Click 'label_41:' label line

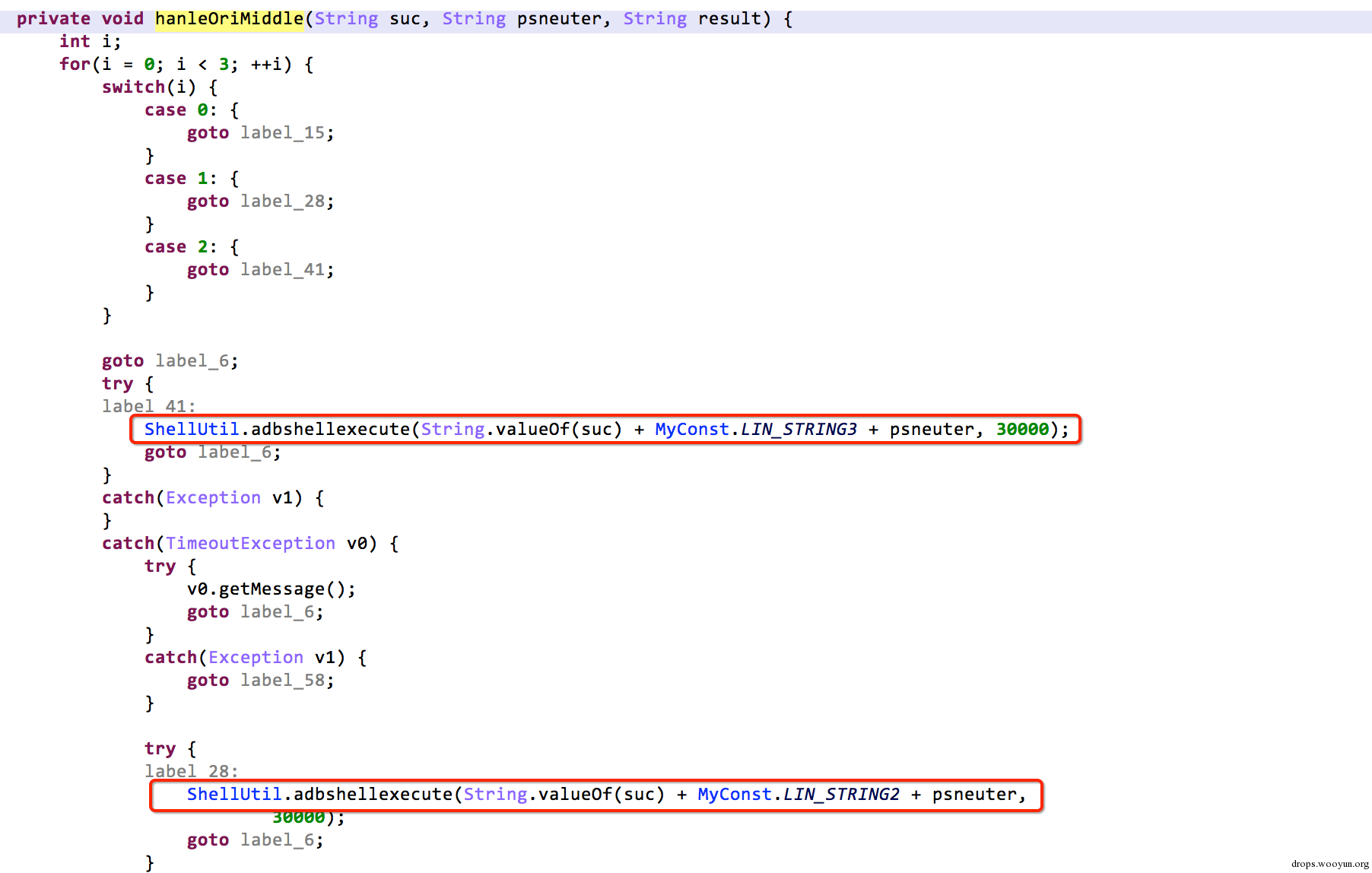[x=149, y=406]
